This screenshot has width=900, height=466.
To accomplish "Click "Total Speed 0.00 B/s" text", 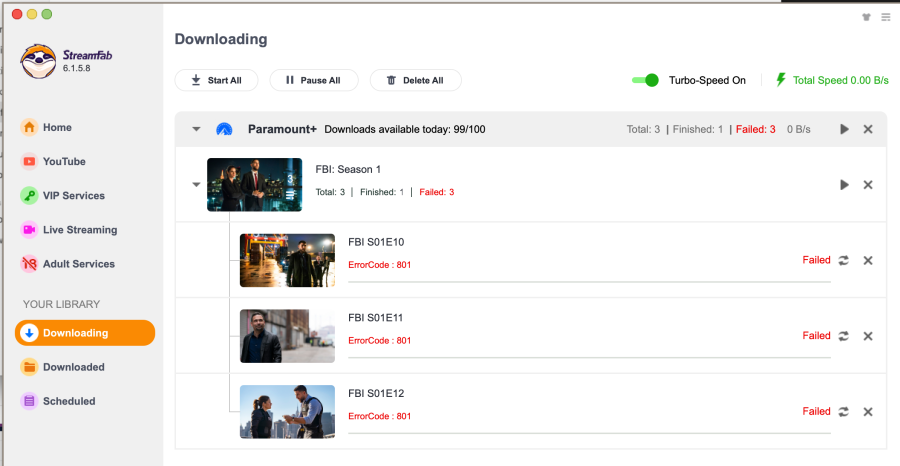I will [x=841, y=80].
